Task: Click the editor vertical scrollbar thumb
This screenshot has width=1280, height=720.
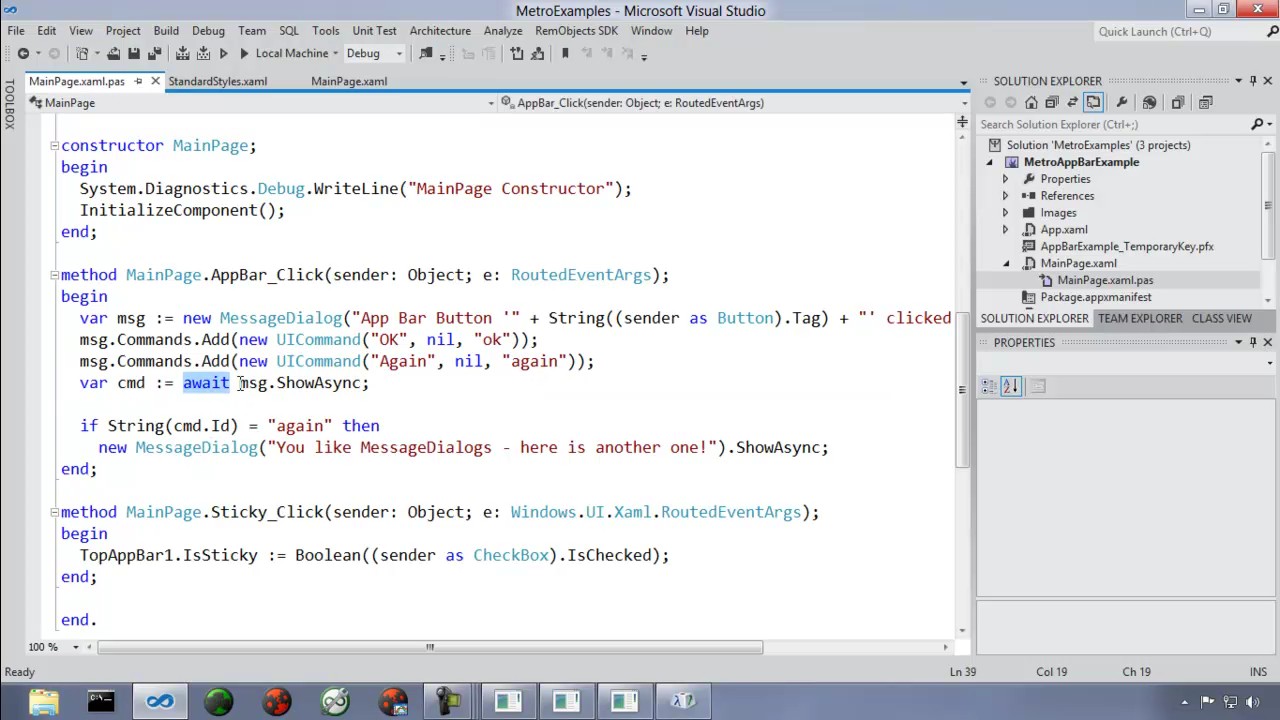Action: [962, 390]
